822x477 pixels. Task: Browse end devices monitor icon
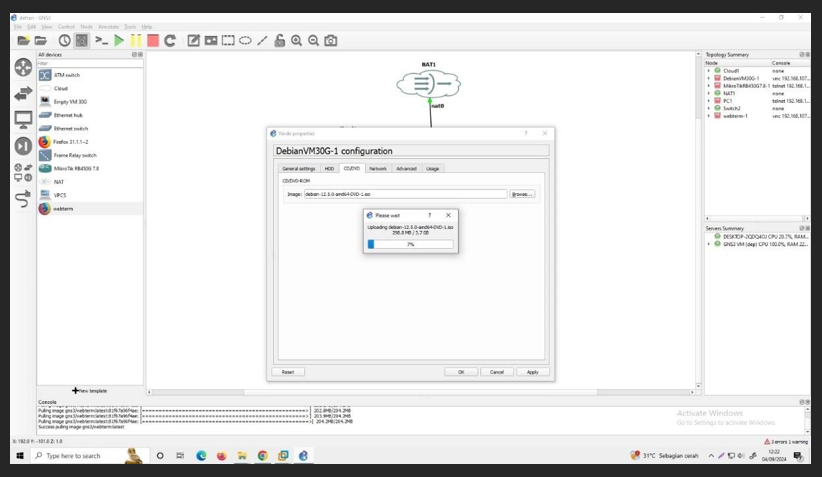(23, 120)
